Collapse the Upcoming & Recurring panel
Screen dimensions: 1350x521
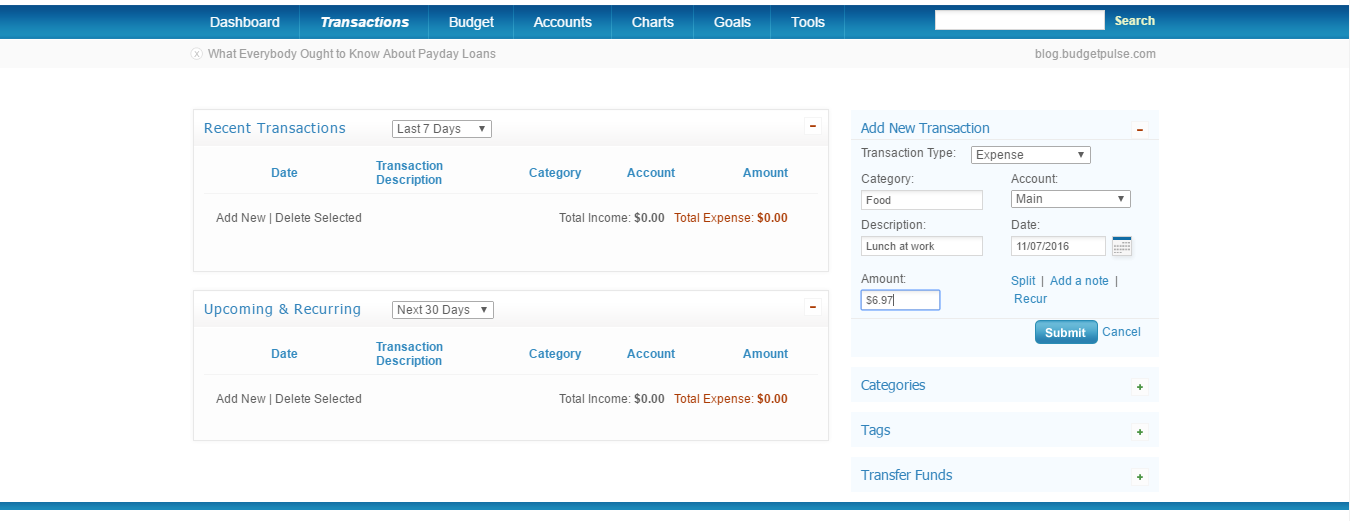pos(812,307)
